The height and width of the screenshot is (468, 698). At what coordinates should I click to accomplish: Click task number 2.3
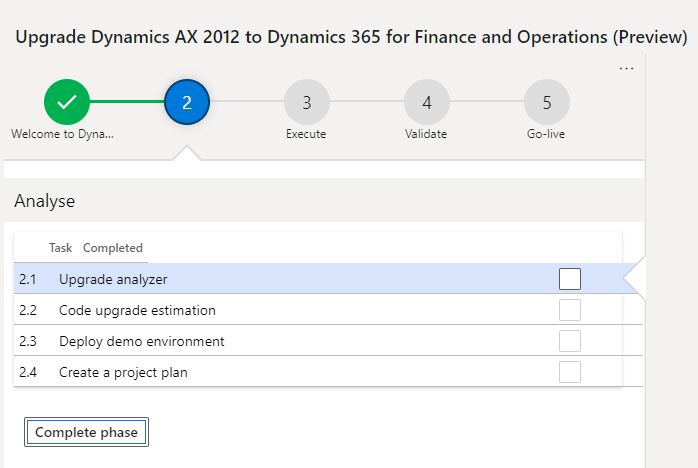pyautogui.click(x=28, y=341)
